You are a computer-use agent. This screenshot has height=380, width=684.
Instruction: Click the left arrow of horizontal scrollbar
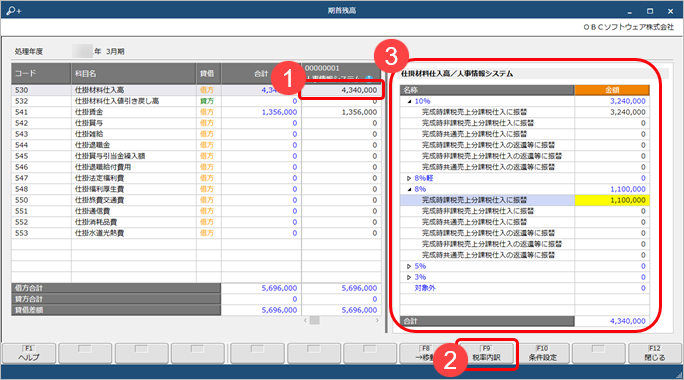(305, 320)
